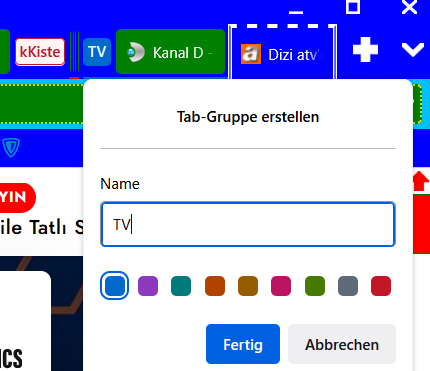Choose the gray group color
Viewport: 430px width, 371px height.
[348, 286]
